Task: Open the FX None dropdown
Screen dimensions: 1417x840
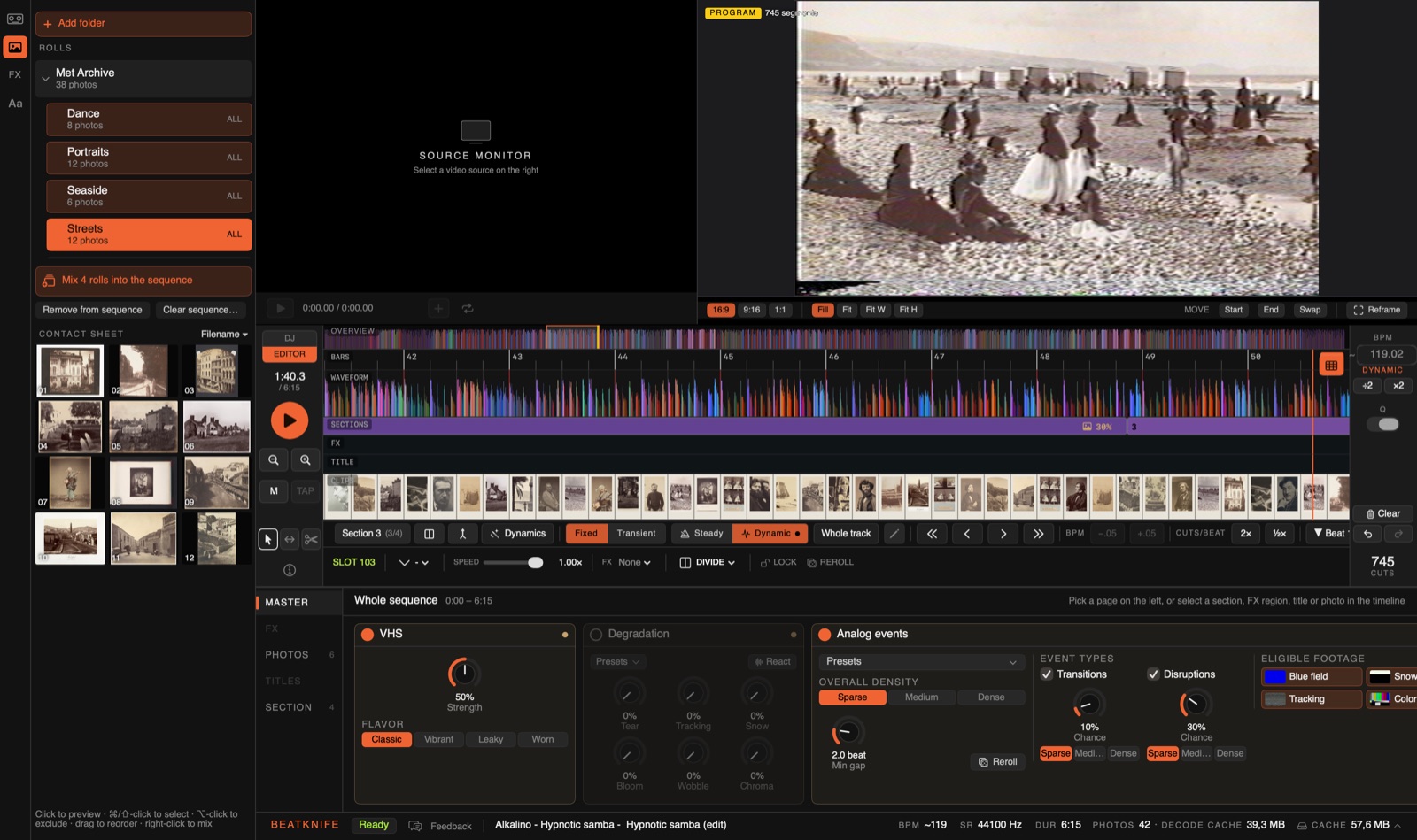Action: [634, 563]
